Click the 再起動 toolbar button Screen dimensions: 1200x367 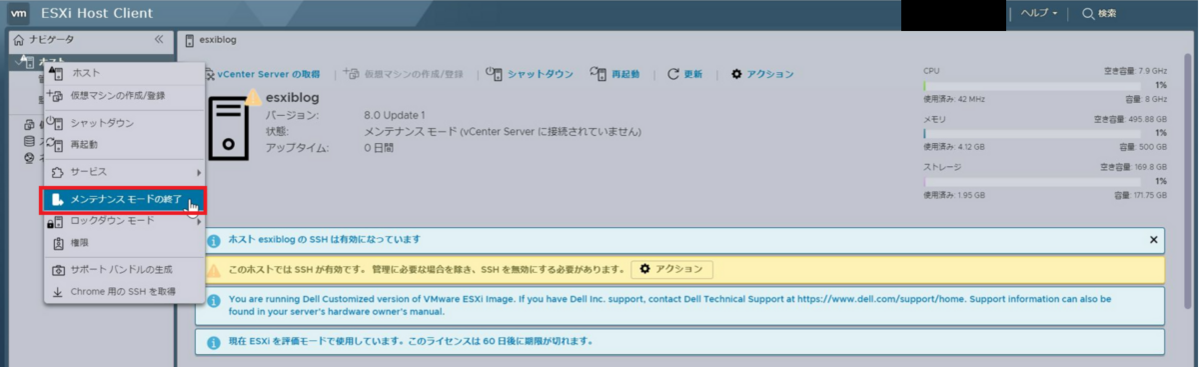click(615, 74)
